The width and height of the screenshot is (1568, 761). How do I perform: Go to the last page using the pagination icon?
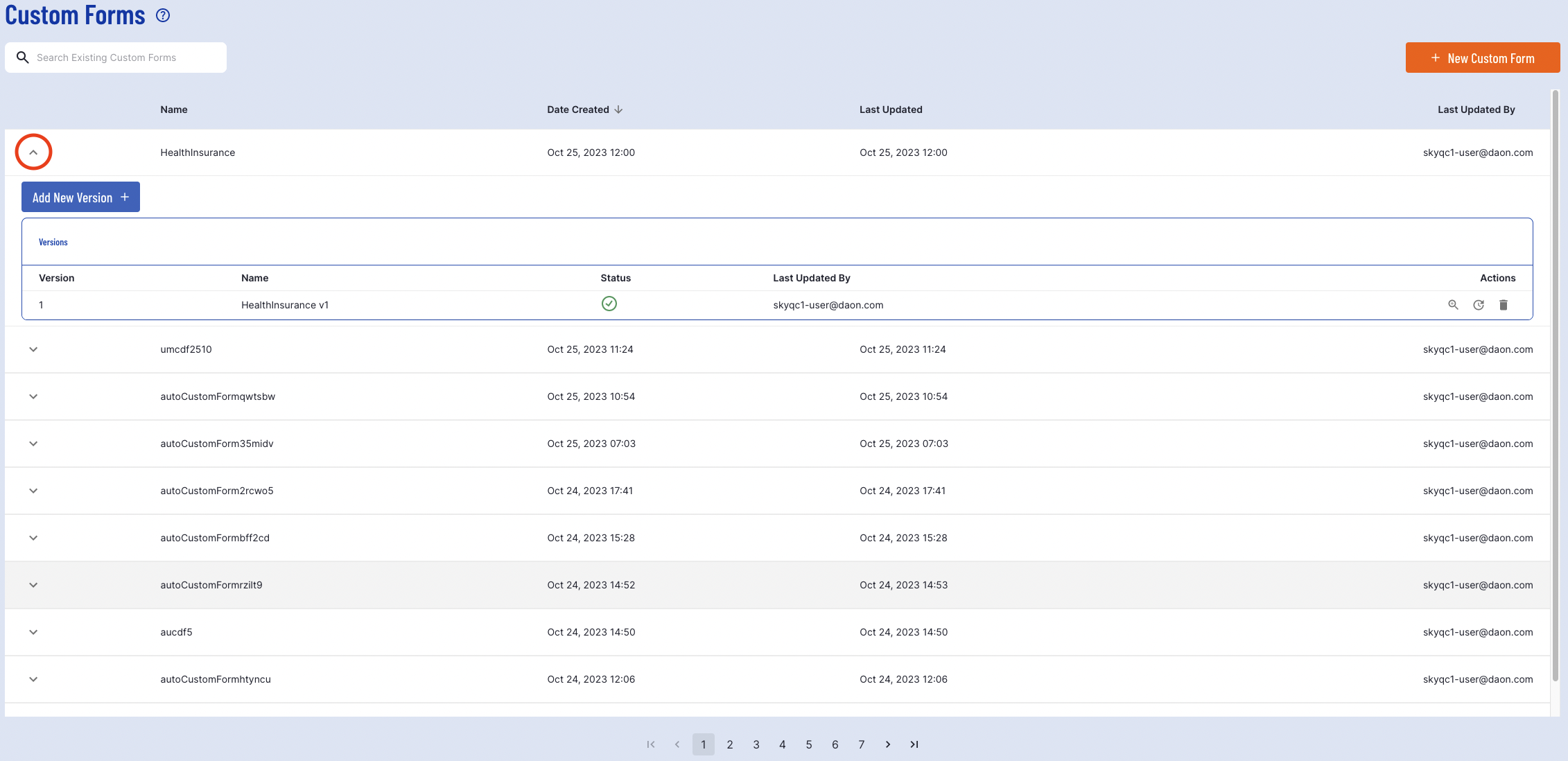(x=914, y=744)
